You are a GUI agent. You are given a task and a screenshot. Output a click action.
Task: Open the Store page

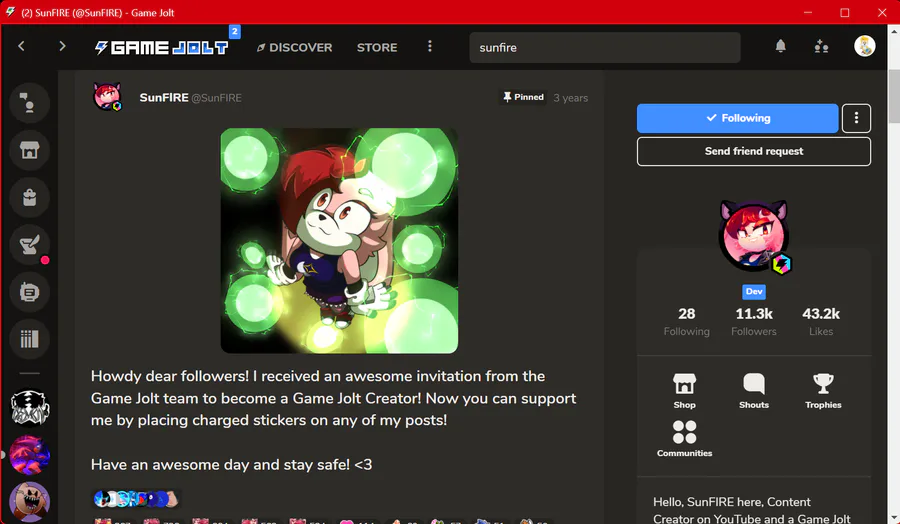point(377,48)
